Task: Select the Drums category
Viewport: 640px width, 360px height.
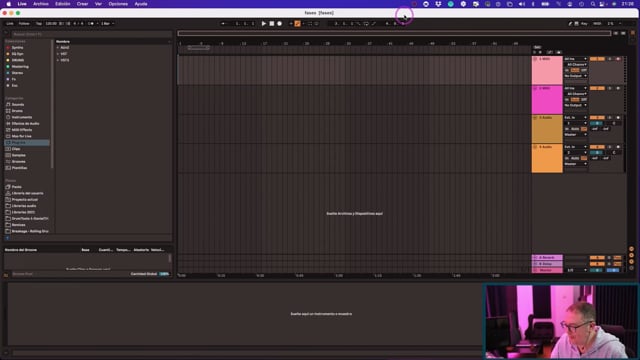Action: tap(17, 111)
